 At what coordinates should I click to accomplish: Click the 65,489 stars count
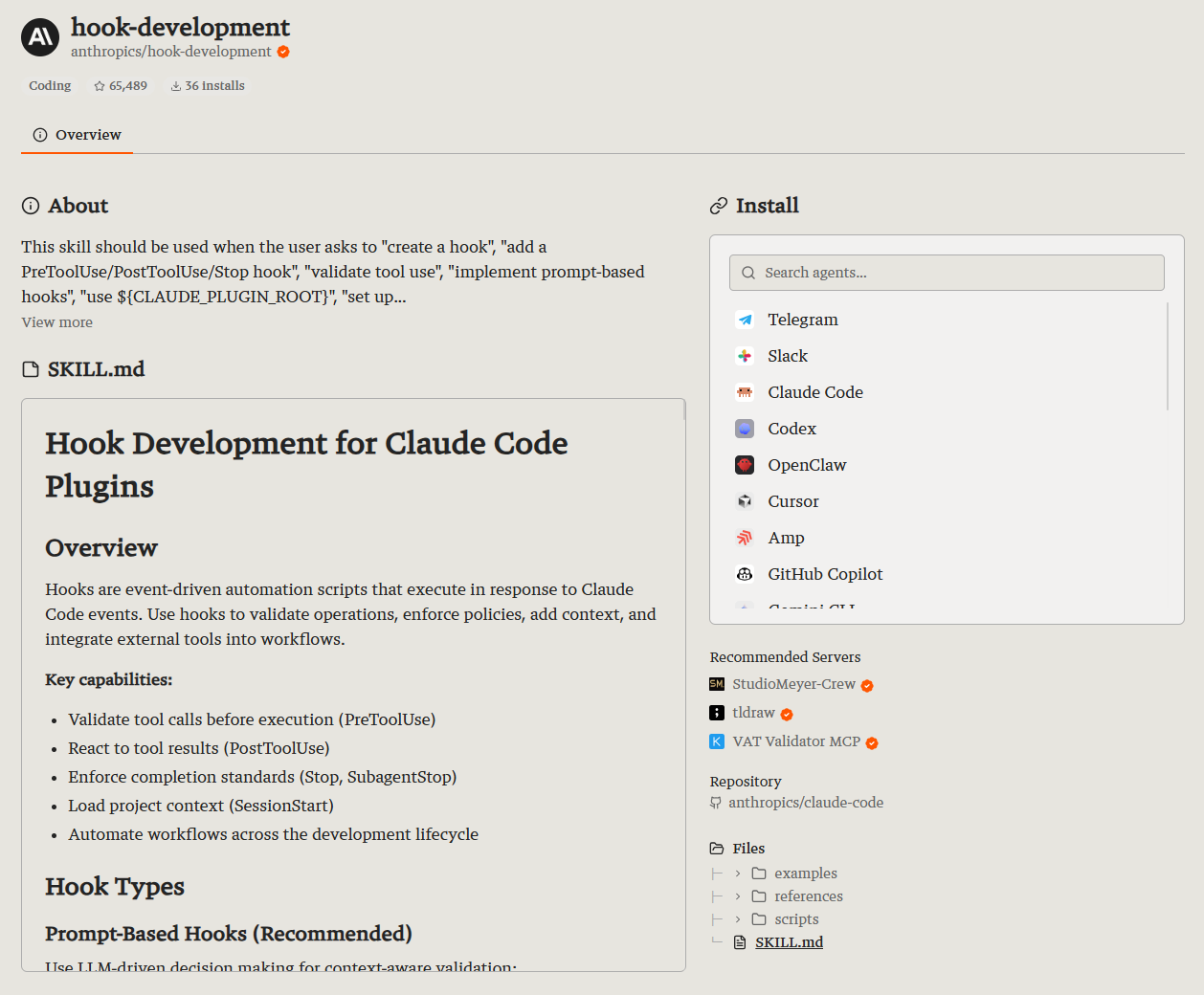[x=128, y=86]
